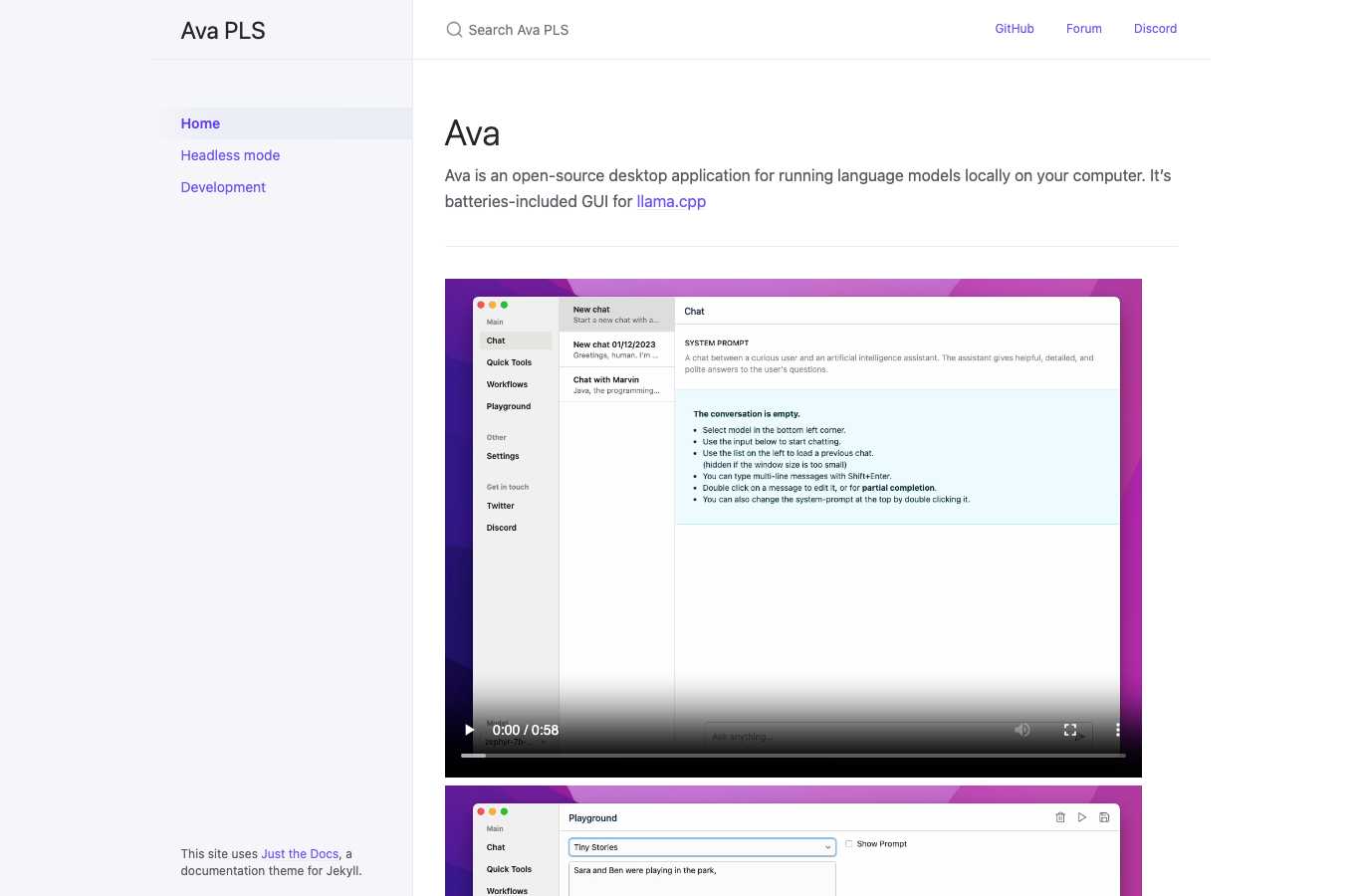Expand the Tiny Stories dropdown

tap(702, 847)
